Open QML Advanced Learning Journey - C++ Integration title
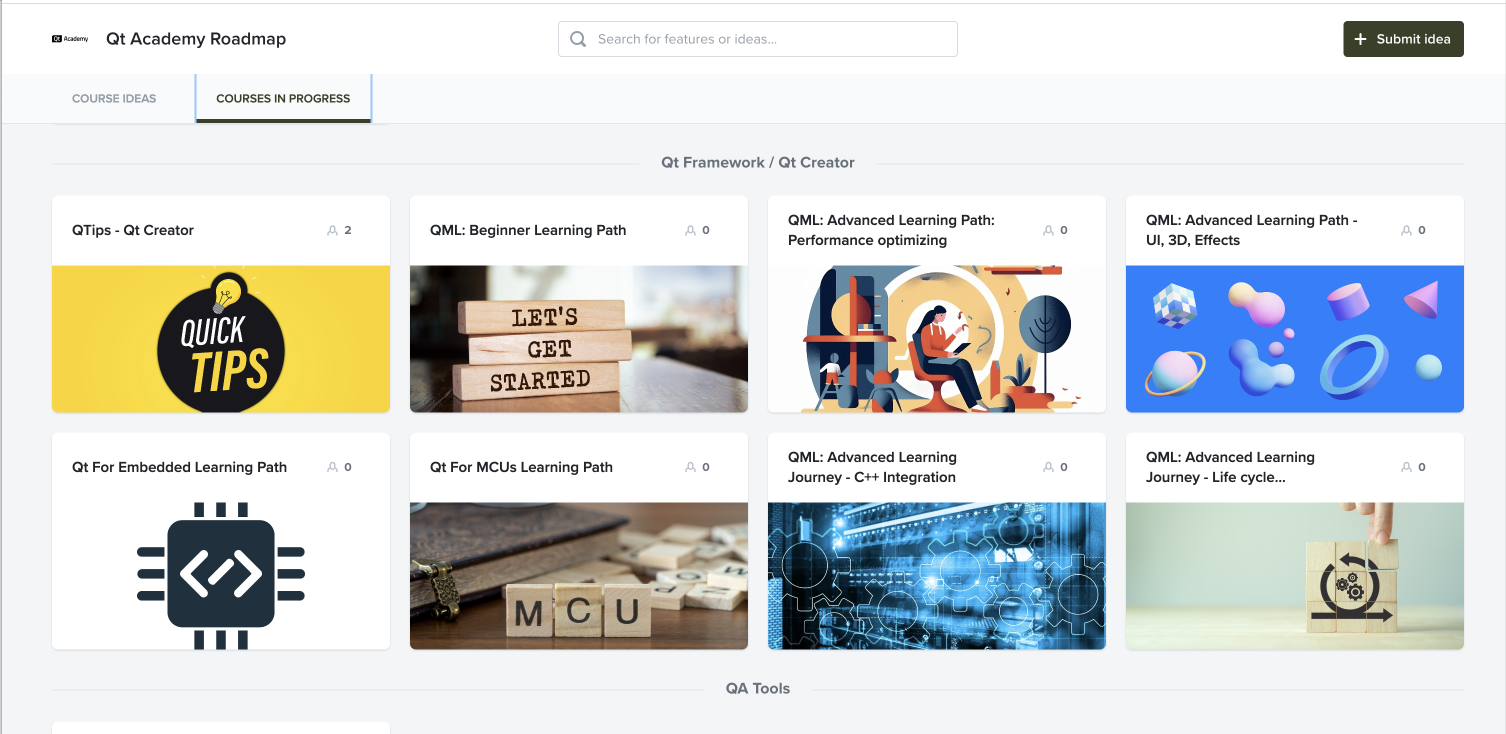Image resolution: width=1506 pixels, height=734 pixels. [872, 467]
